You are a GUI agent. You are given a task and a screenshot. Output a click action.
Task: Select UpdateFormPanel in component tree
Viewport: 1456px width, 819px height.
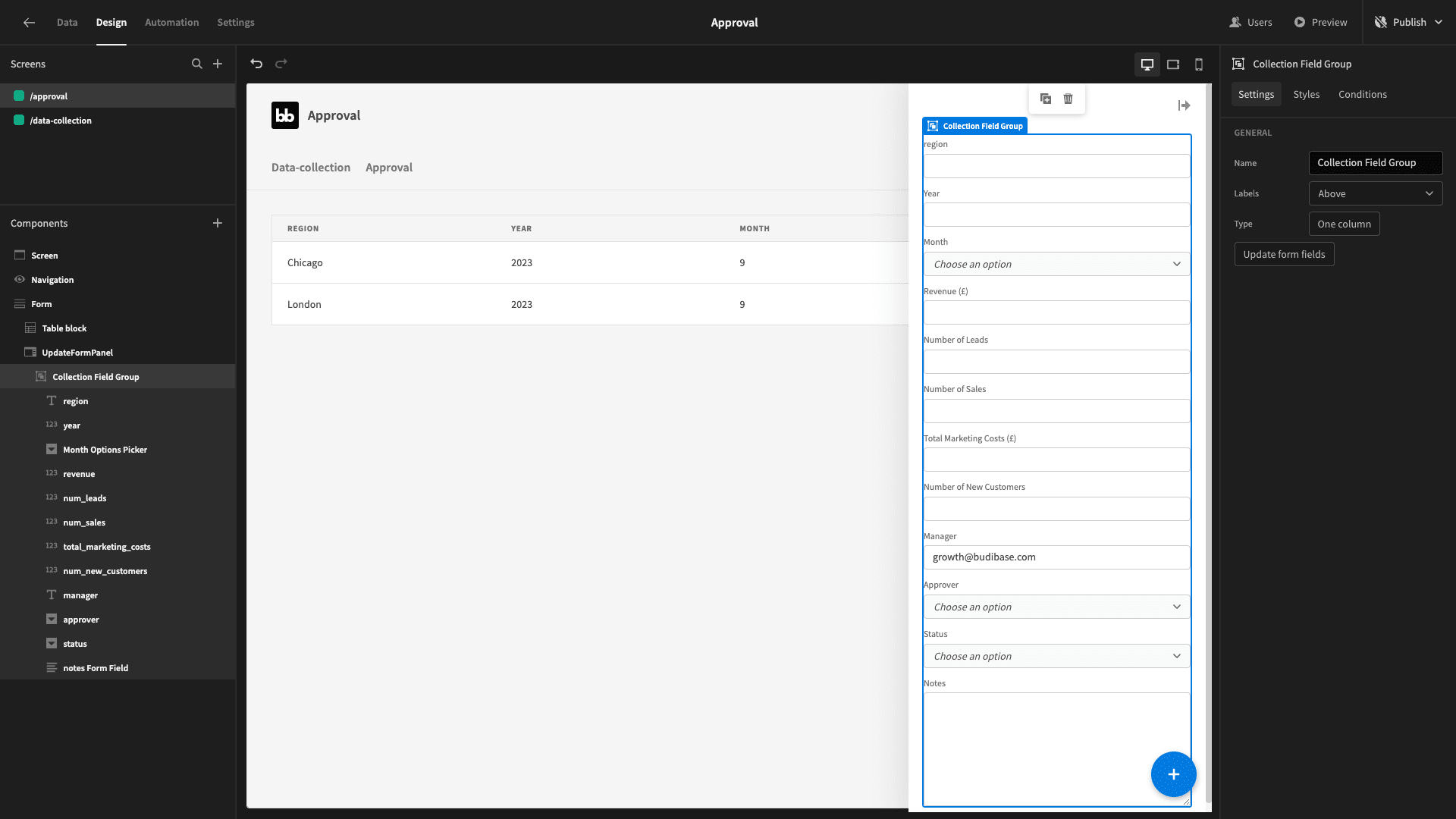[118, 353]
